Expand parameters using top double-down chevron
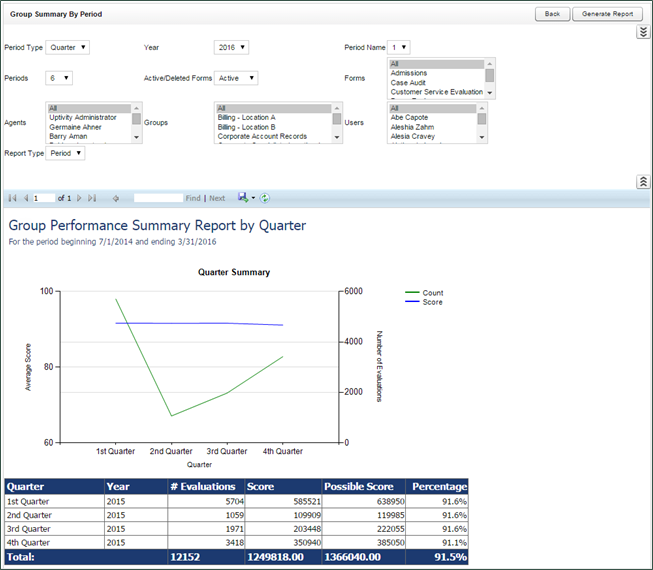 [643, 32]
